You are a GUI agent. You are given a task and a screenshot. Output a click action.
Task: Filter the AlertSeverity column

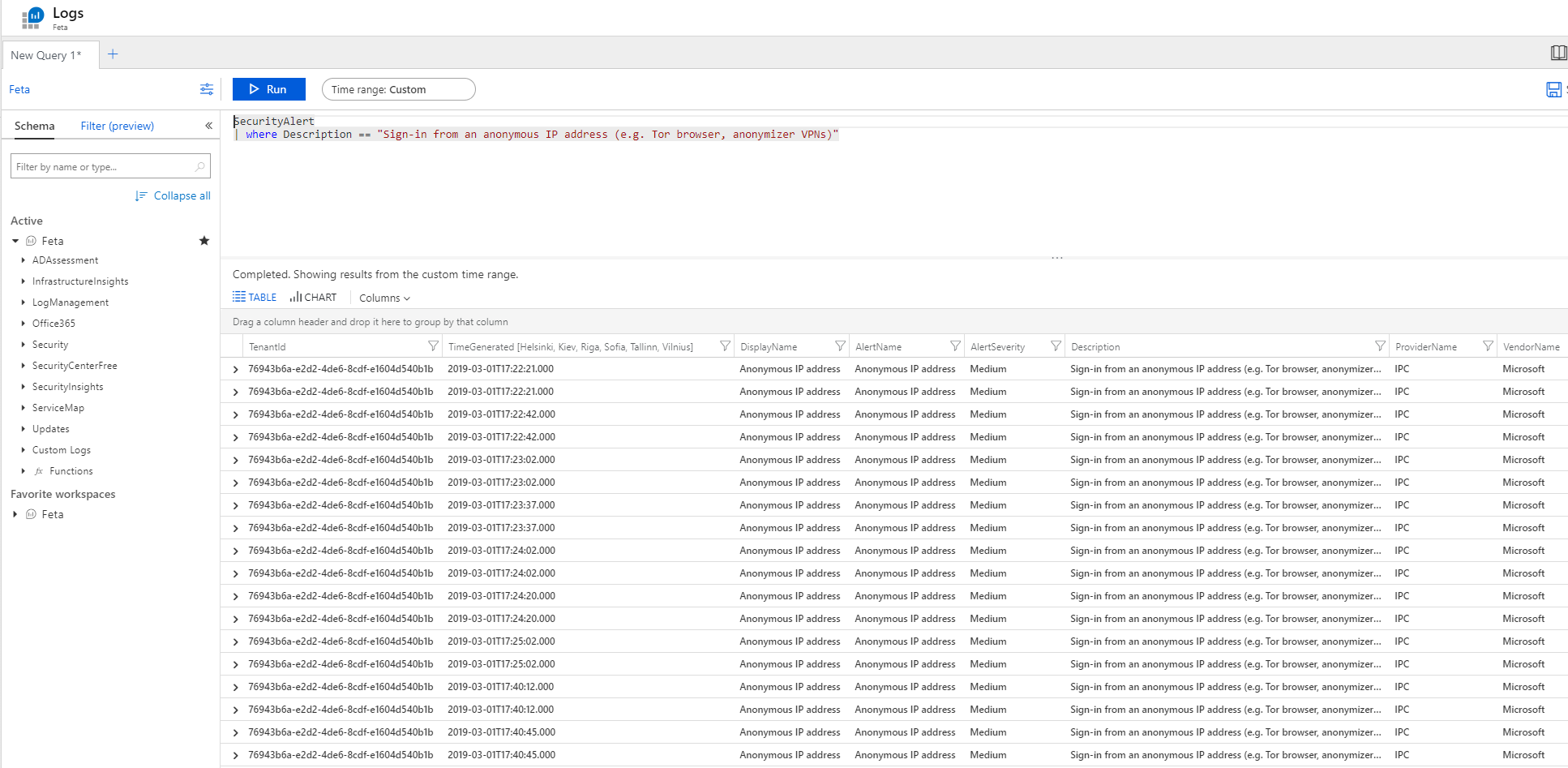tap(1056, 346)
